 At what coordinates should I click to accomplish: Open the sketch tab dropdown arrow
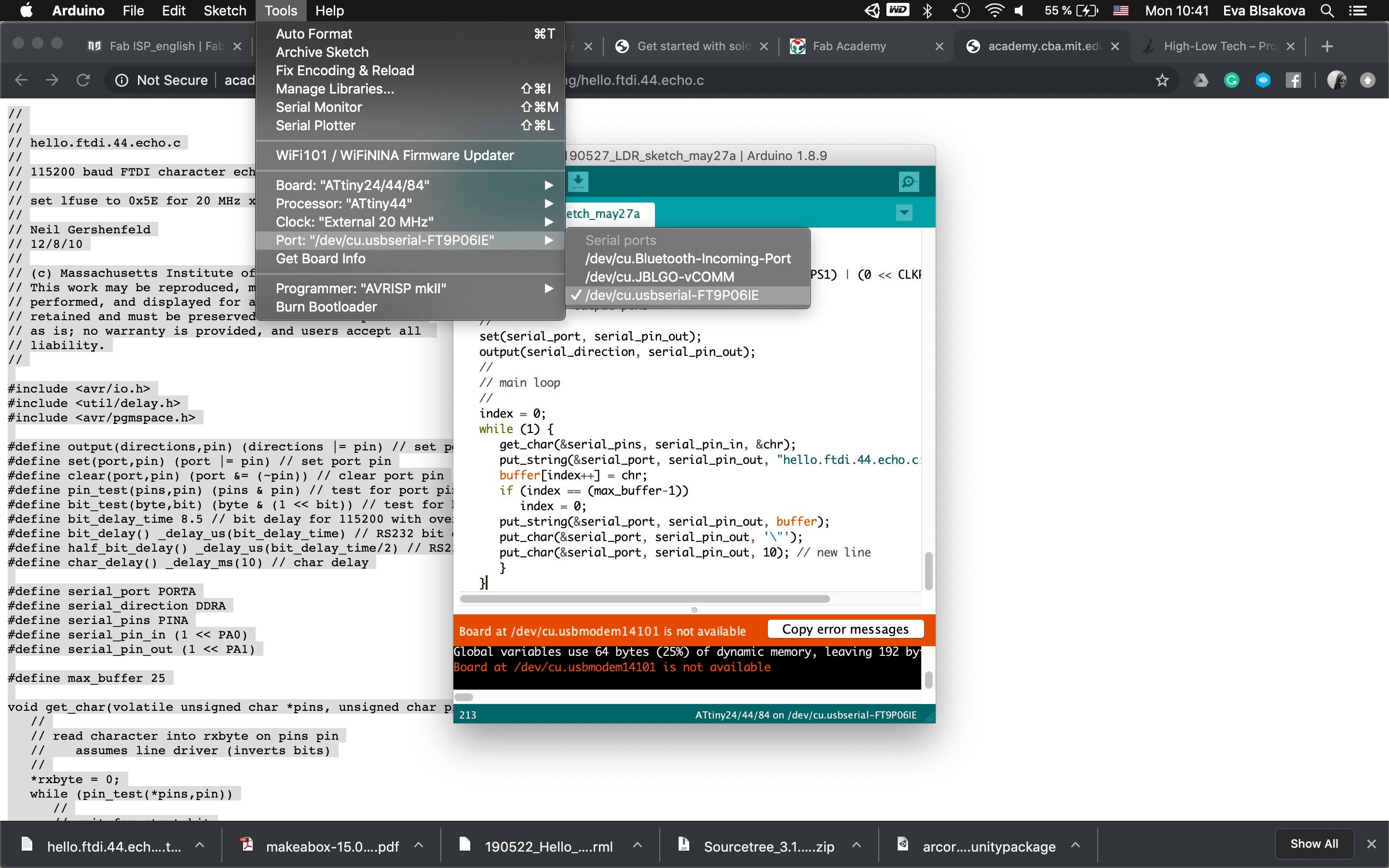pos(904,213)
